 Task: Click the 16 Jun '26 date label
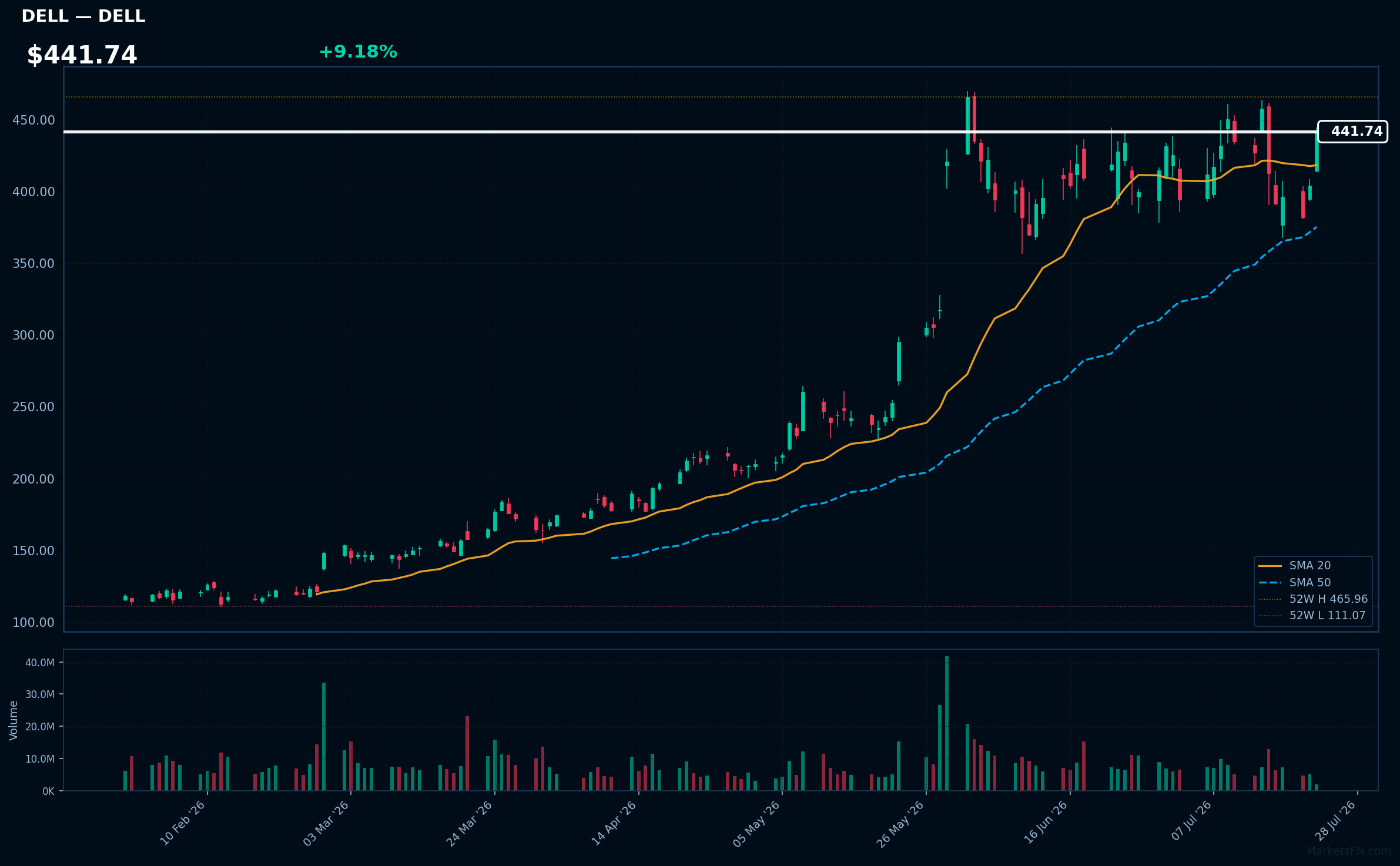pos(1046,823)
